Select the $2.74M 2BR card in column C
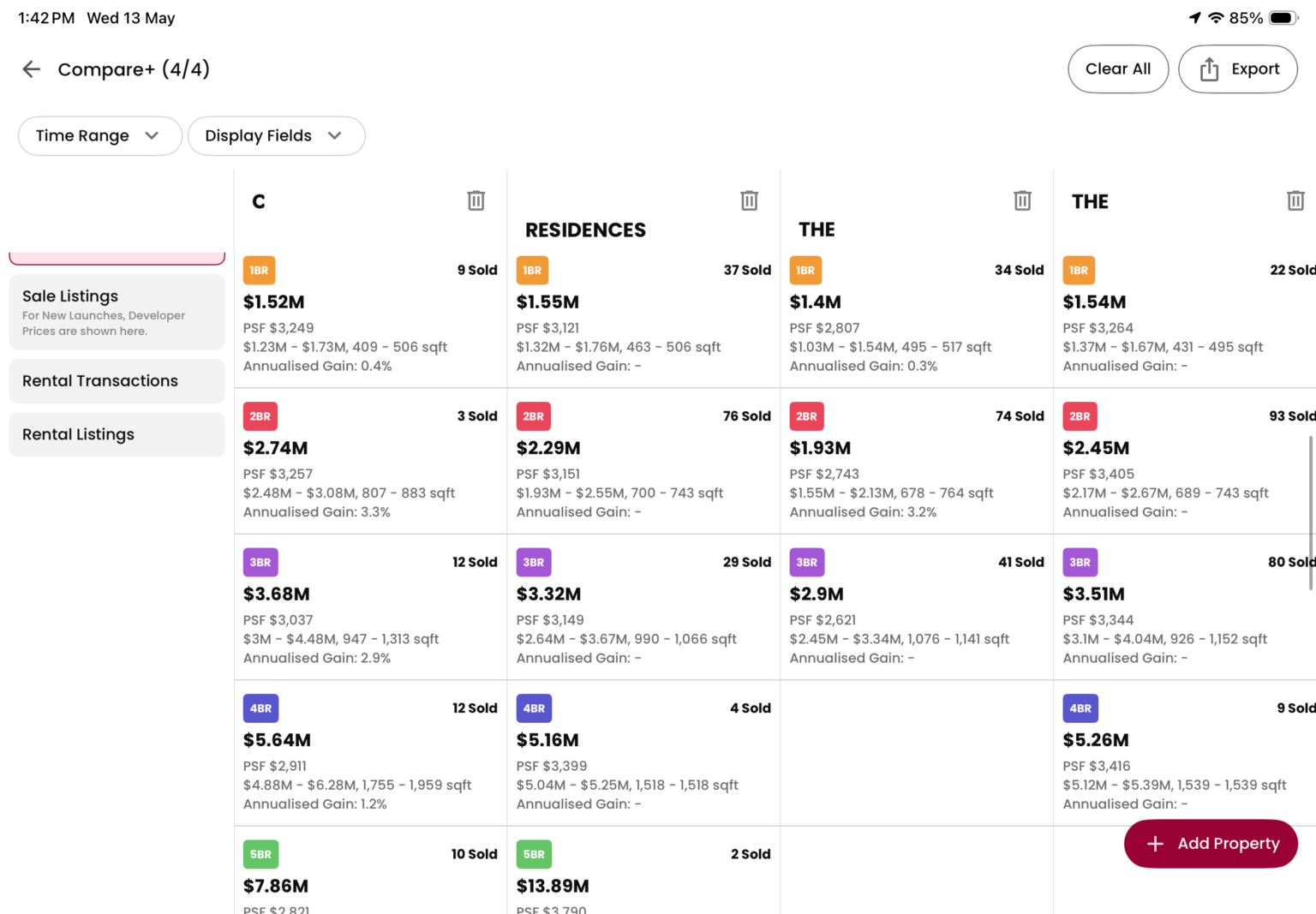This screenshot has width=1316, height=914. pos(370,462)
